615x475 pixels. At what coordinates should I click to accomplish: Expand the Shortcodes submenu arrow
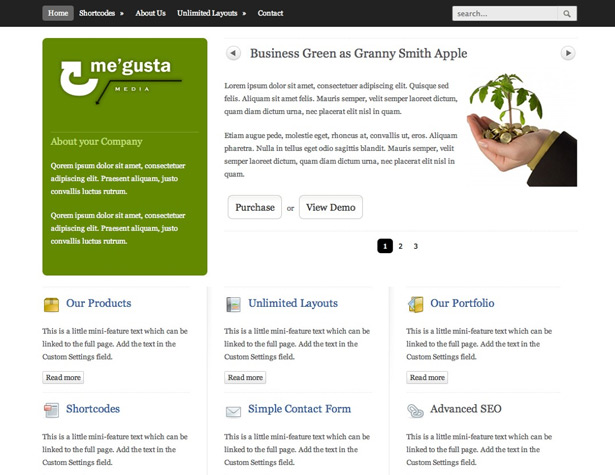[x=122, y=14]
